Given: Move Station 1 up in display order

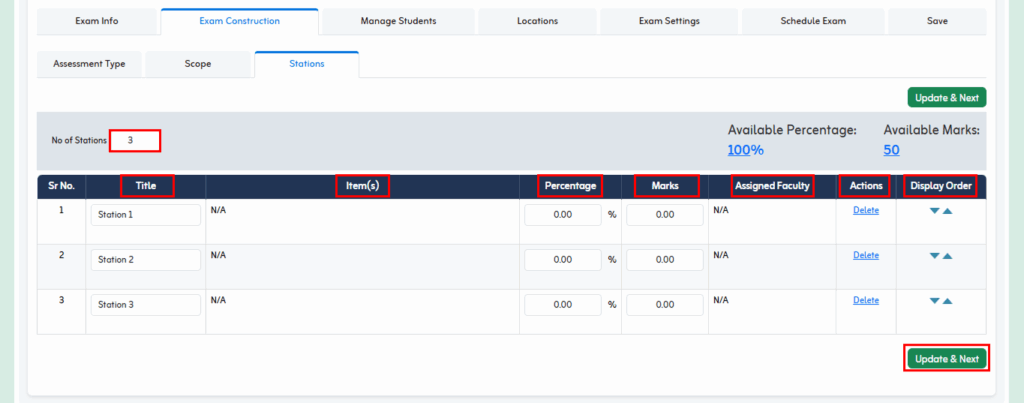Looking at the screenshot, I should click(x=948, y=211).
